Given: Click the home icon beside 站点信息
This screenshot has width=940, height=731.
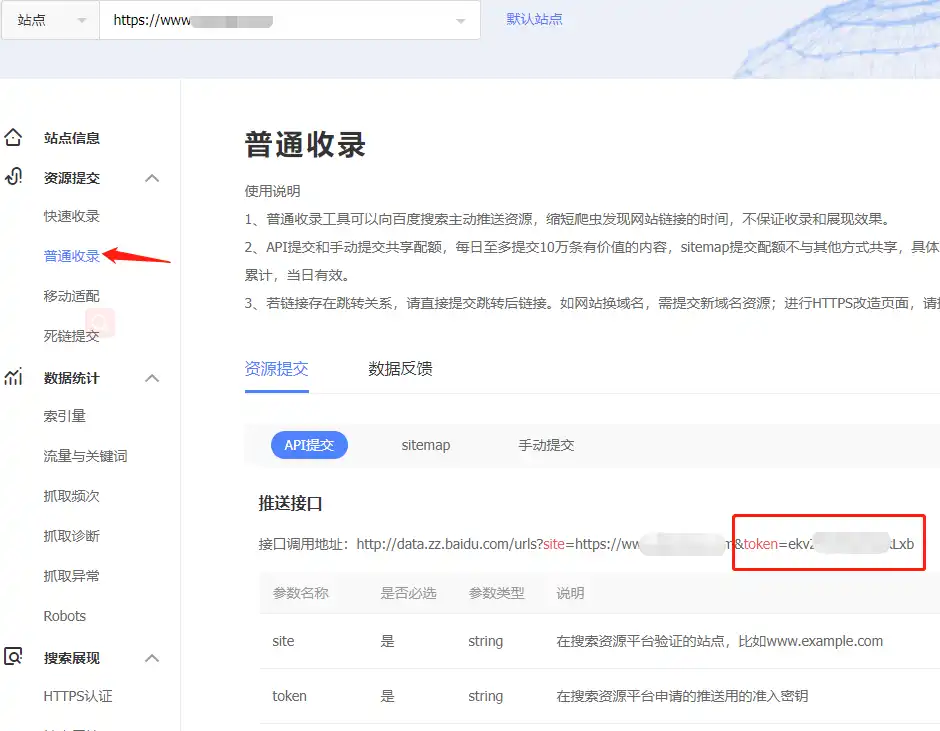Looking at the screenshot, I should point(13,137).
